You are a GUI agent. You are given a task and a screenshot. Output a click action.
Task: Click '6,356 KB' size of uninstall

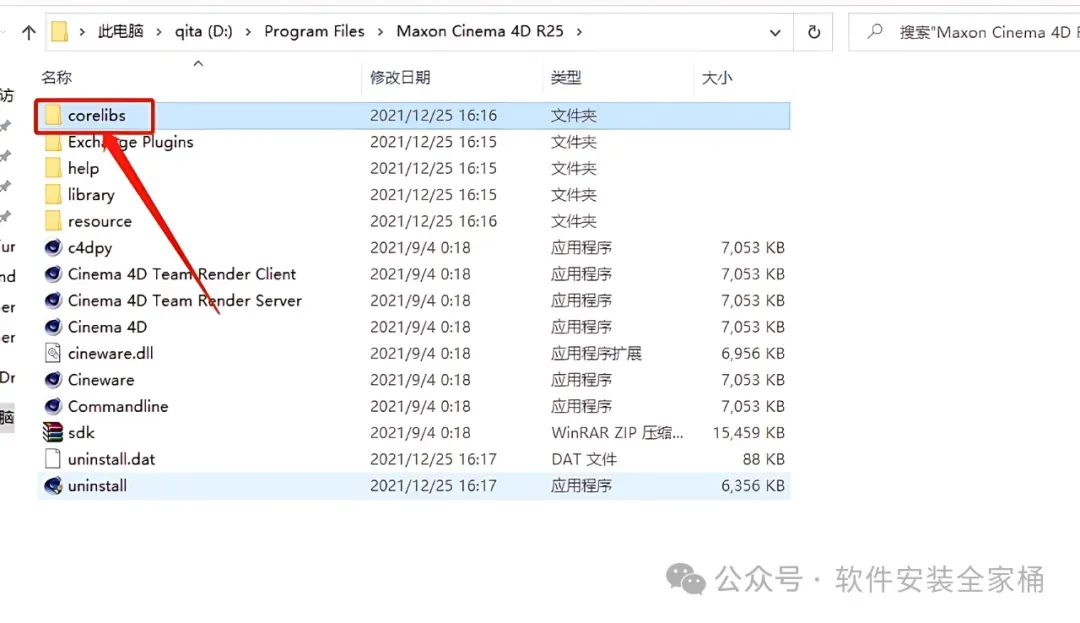[x=752, y=485]
